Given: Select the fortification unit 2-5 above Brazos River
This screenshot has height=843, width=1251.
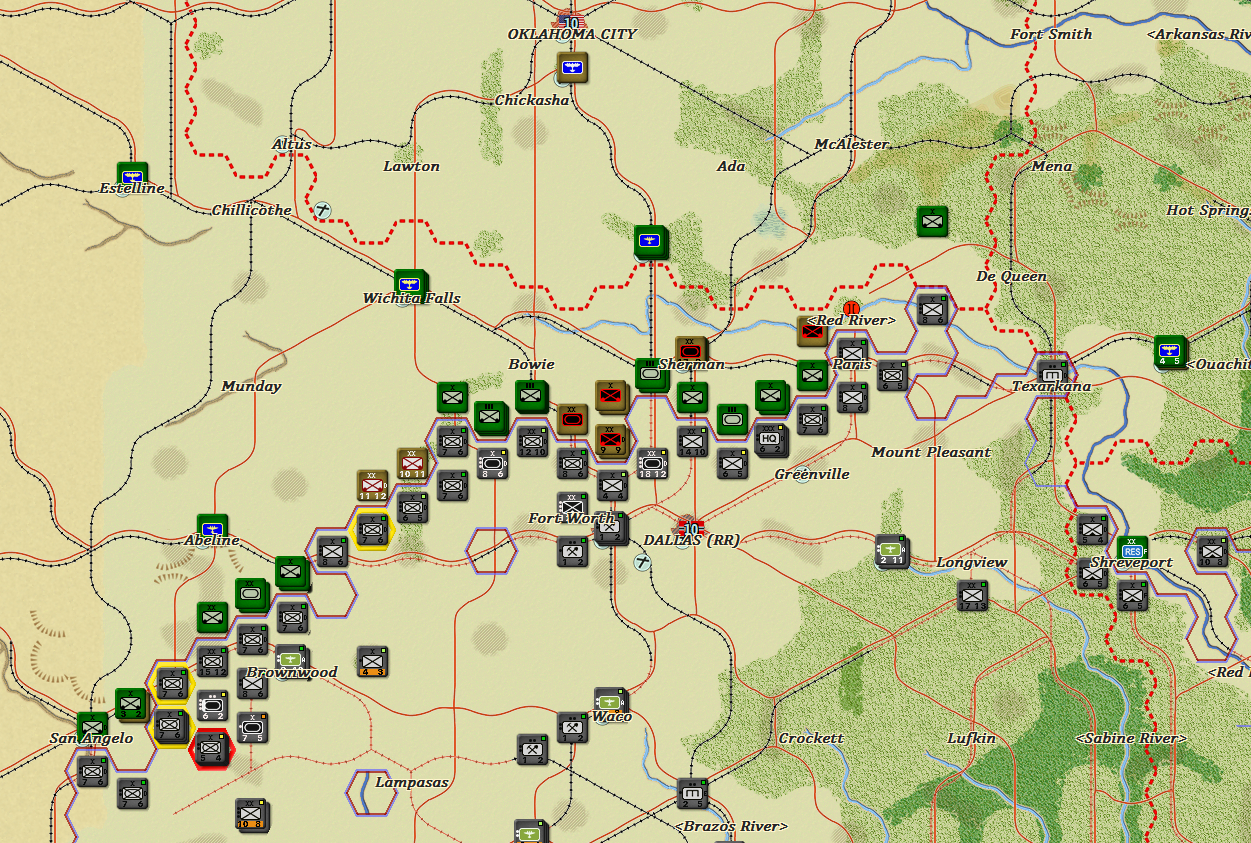Looking at the screenshot, I should coord(692,793).
